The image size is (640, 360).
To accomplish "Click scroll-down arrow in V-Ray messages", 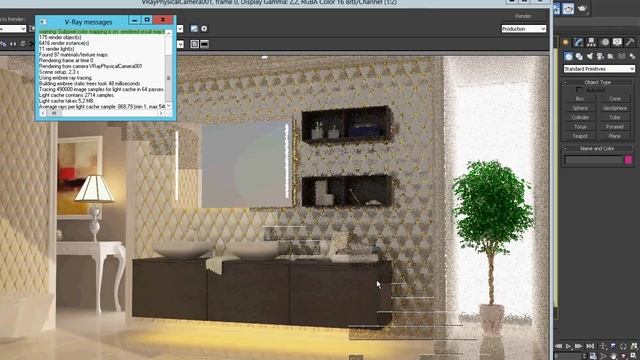I will point(169,106).
